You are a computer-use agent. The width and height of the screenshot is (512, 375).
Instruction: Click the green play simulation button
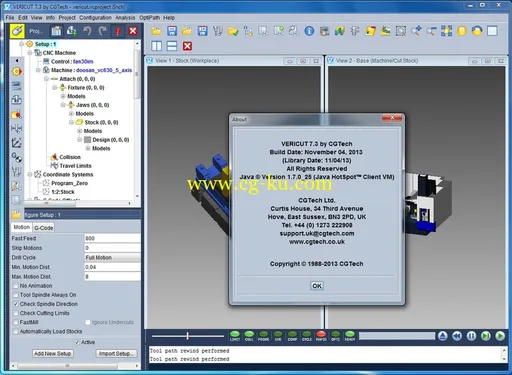click(500, 336)
